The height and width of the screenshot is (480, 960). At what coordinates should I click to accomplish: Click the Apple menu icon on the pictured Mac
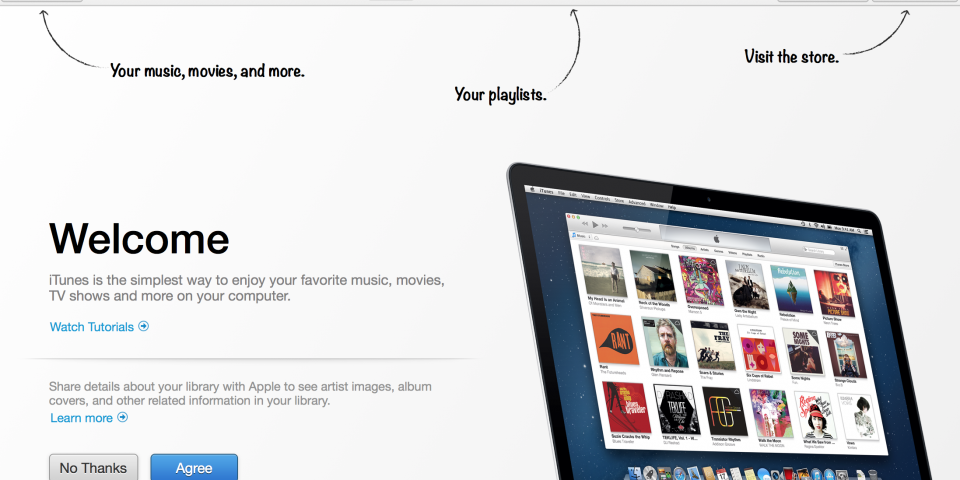[x=533, y=189]
